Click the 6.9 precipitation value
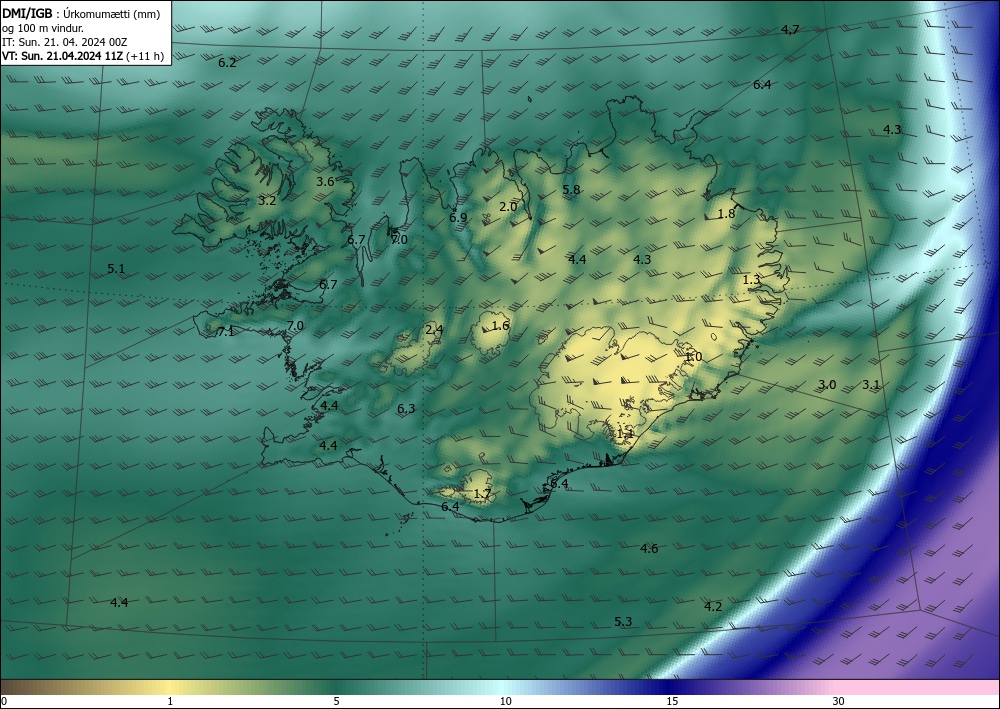Viewport: 1000px width, 709px height. point(458,217)
